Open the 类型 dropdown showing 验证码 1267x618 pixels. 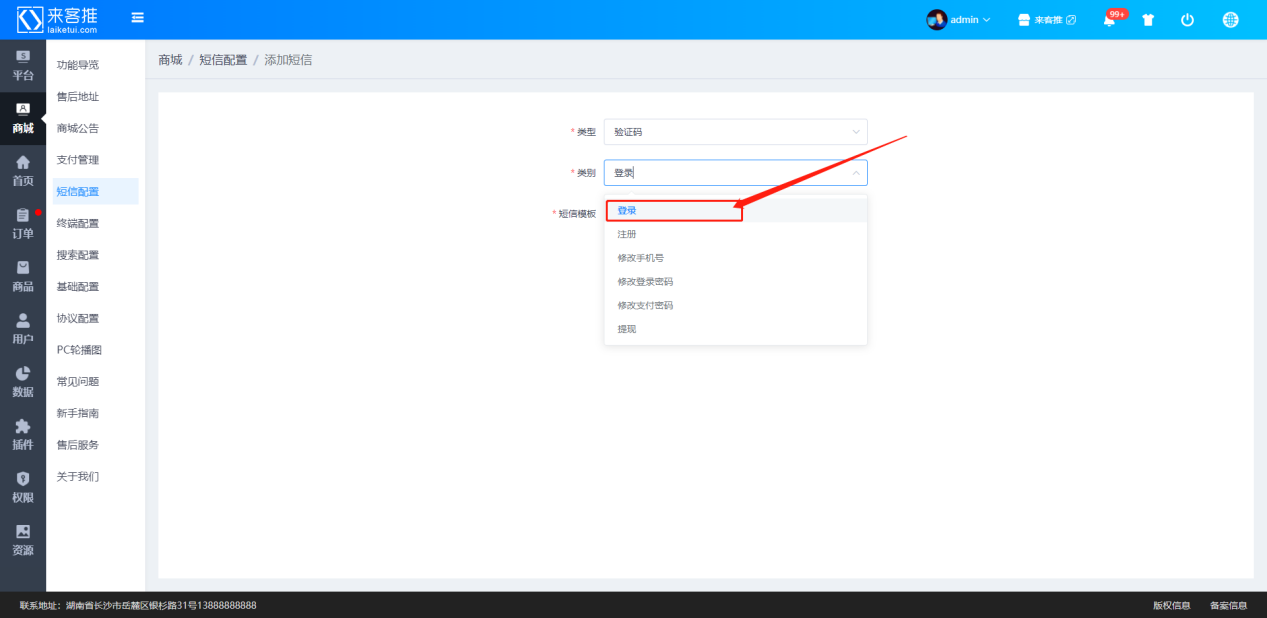735,132
